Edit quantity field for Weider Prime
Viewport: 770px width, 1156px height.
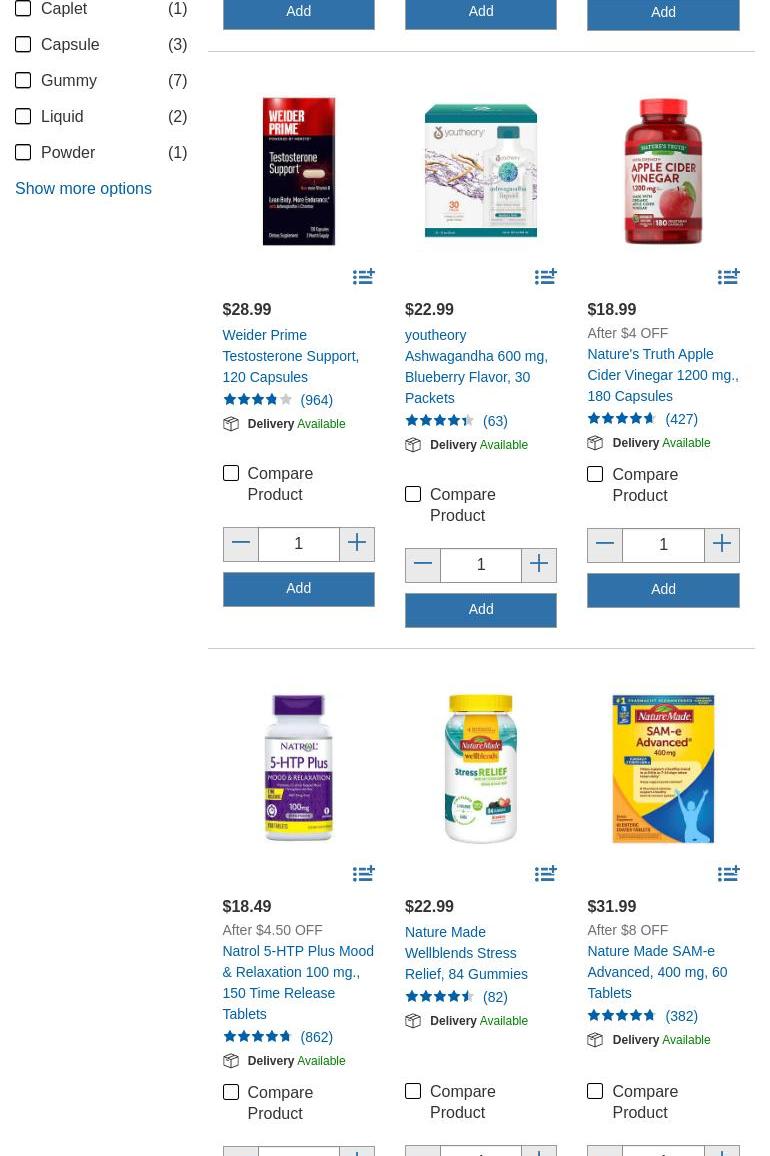click(x=299, y=544)
